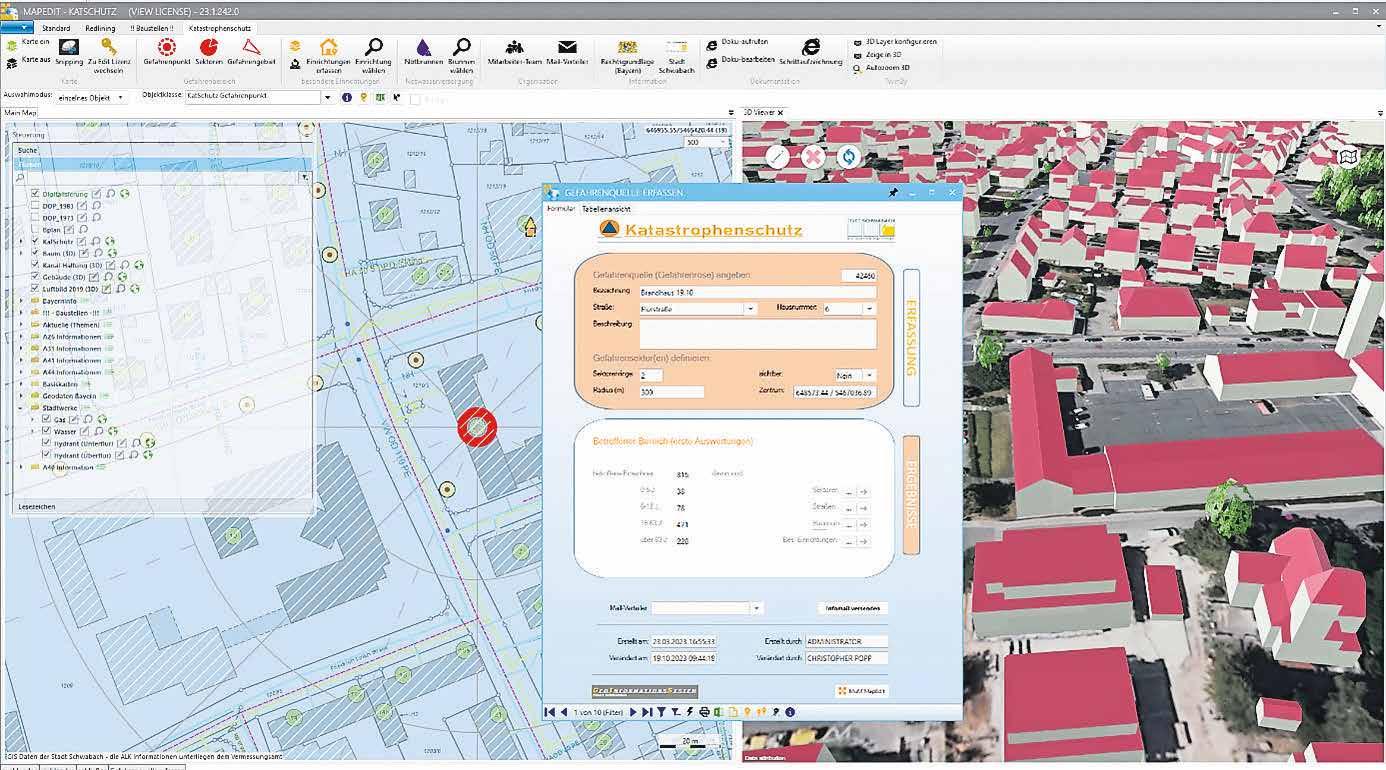Open the Auswahlmodus dropdown

click(120, 98)
